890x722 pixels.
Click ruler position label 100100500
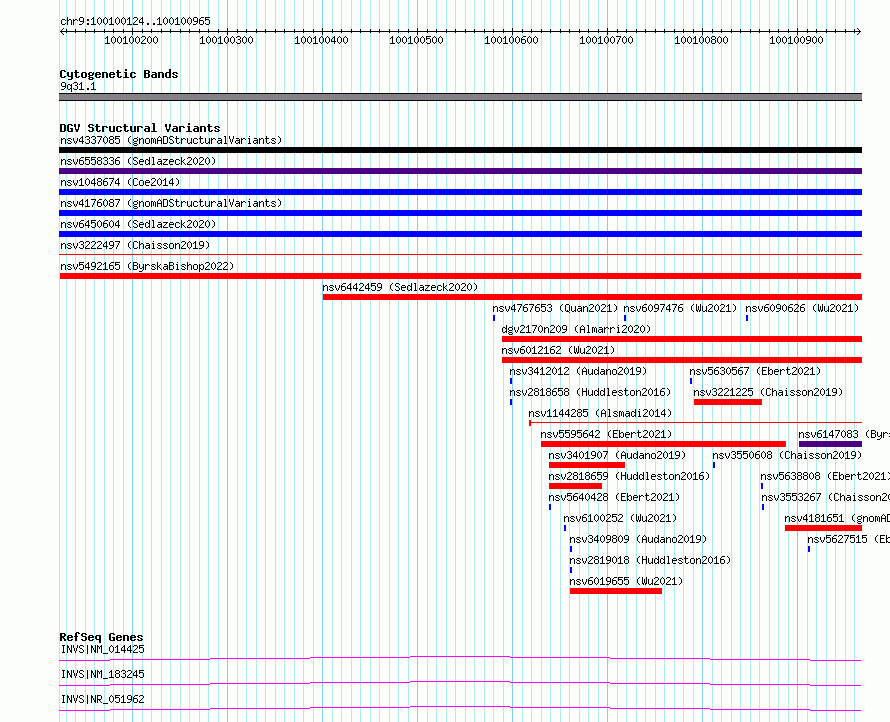pyautogui.click(x=416, y=40)
